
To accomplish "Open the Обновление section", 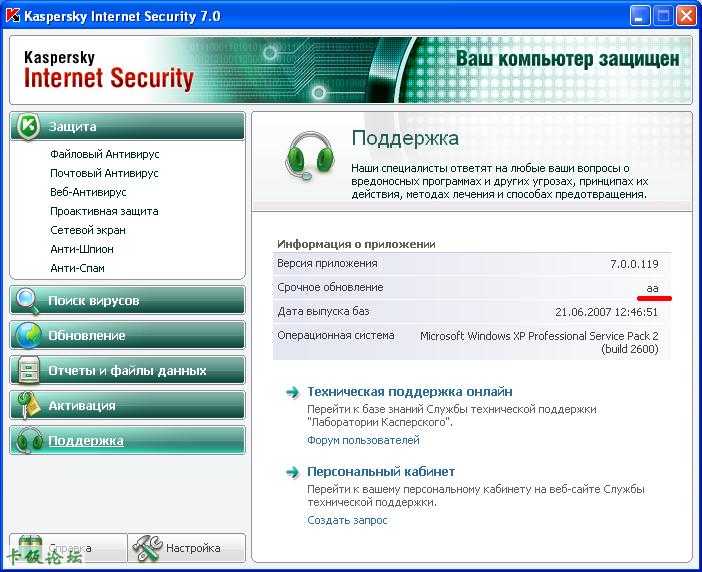I will (127, 335).
